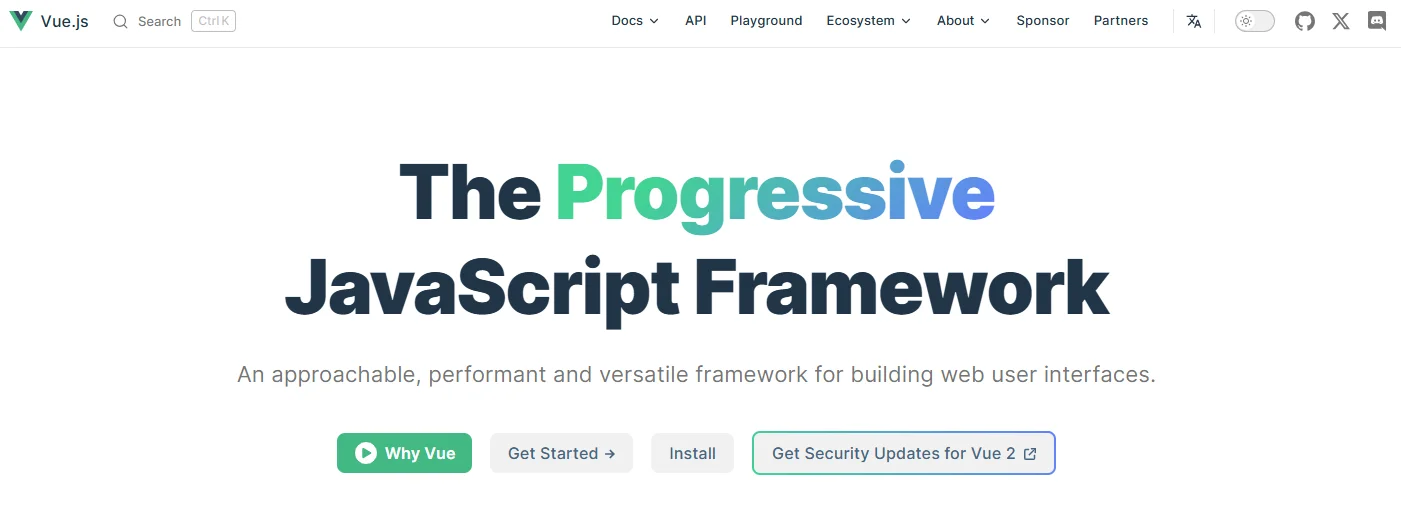Image resolution: width=1401 pixels, height=510 pixels.
Task: Go to the Playground page
Action: click(766, 21)
